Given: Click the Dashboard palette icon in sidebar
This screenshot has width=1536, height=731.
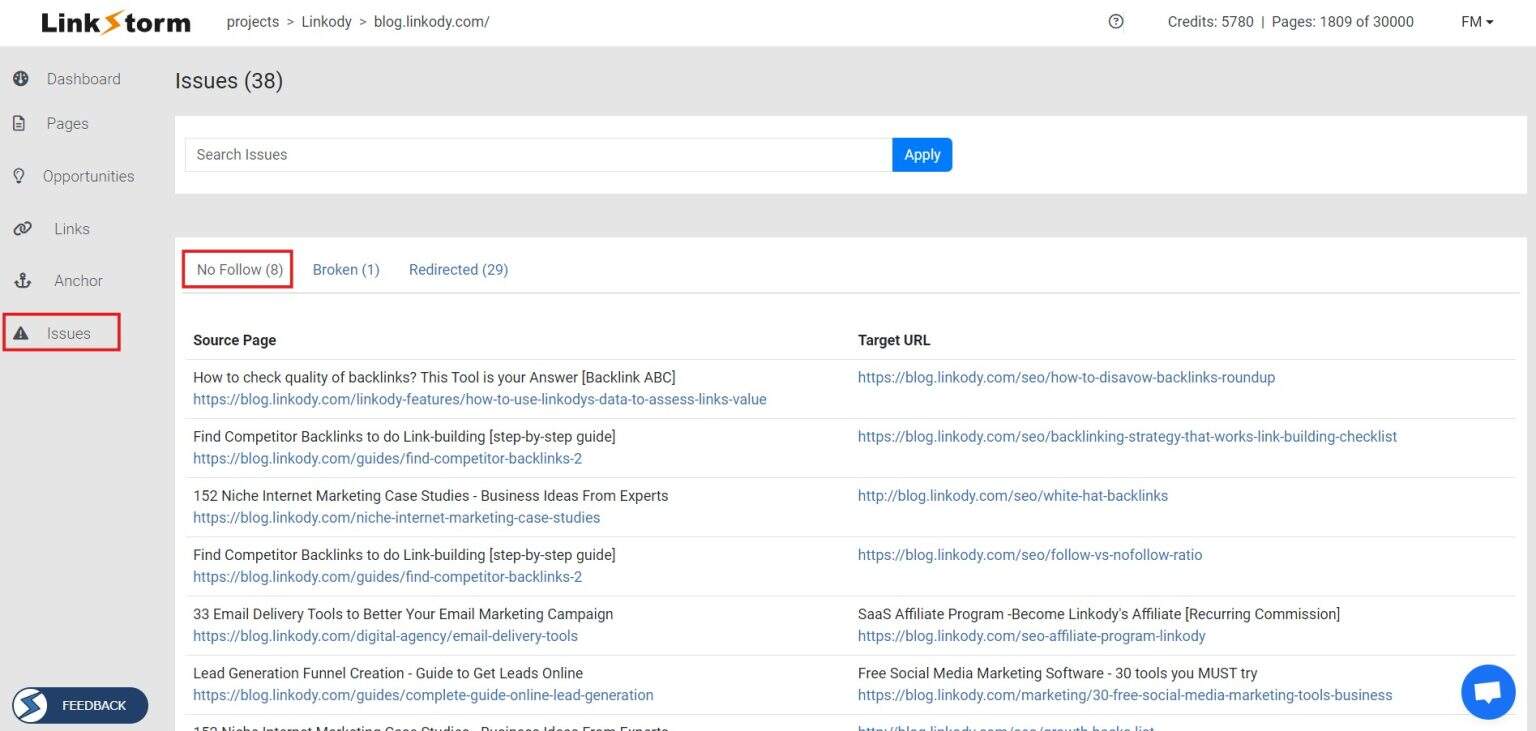Looking at the screenshot, I should [20, 79].
